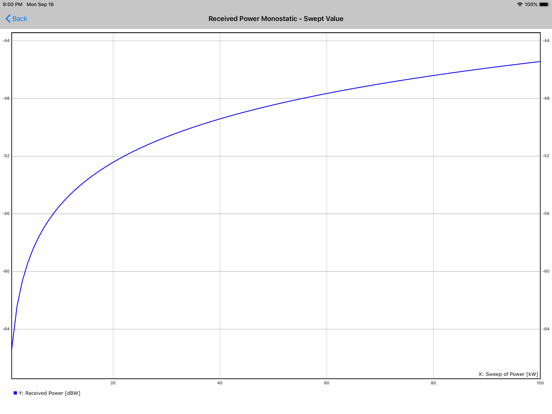The image size is (552, 414).
Task: Go back using the Back button
Action: pos(17,19)
